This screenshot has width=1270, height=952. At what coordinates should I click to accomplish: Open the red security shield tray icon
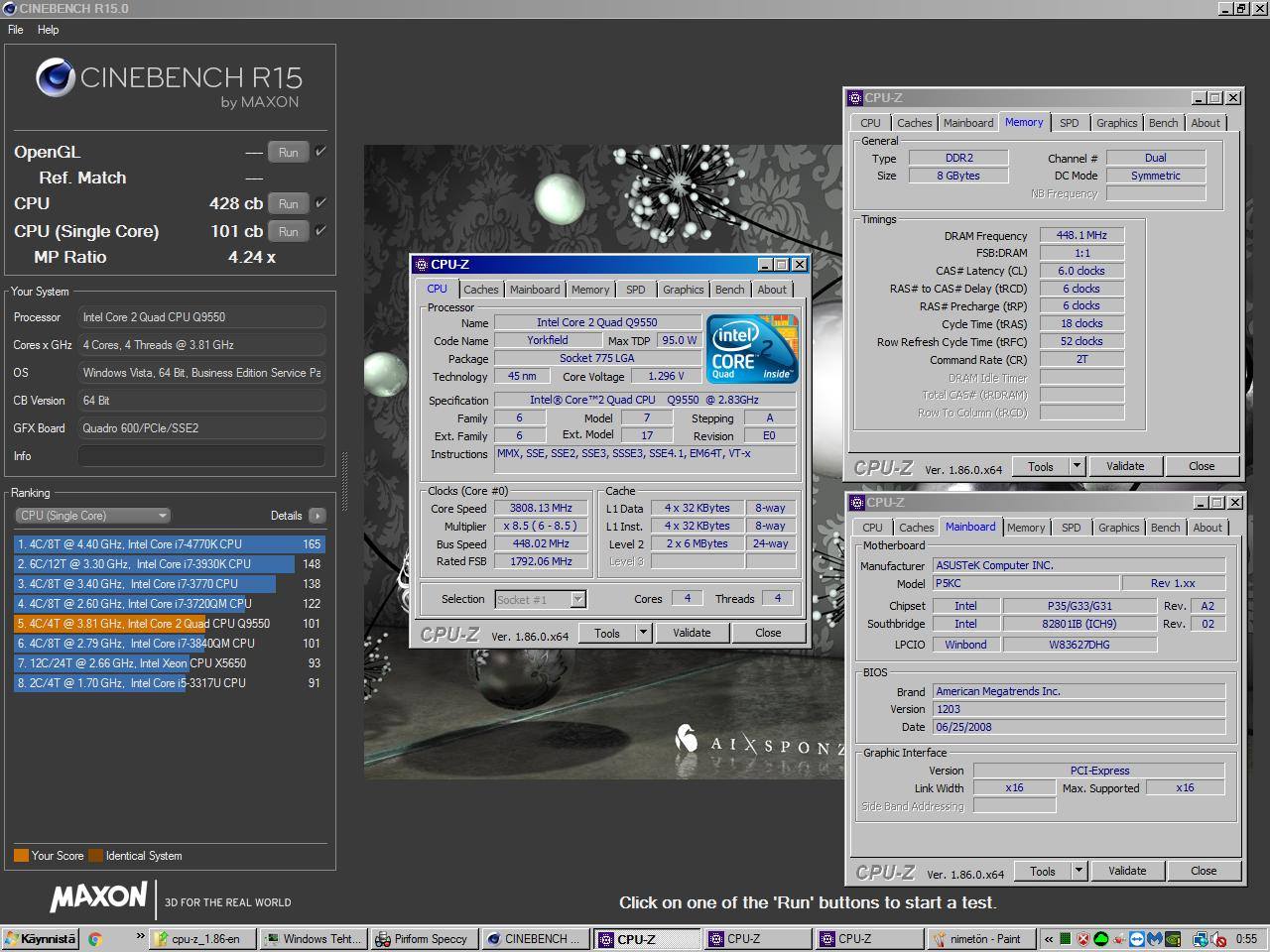[1083, 939]
